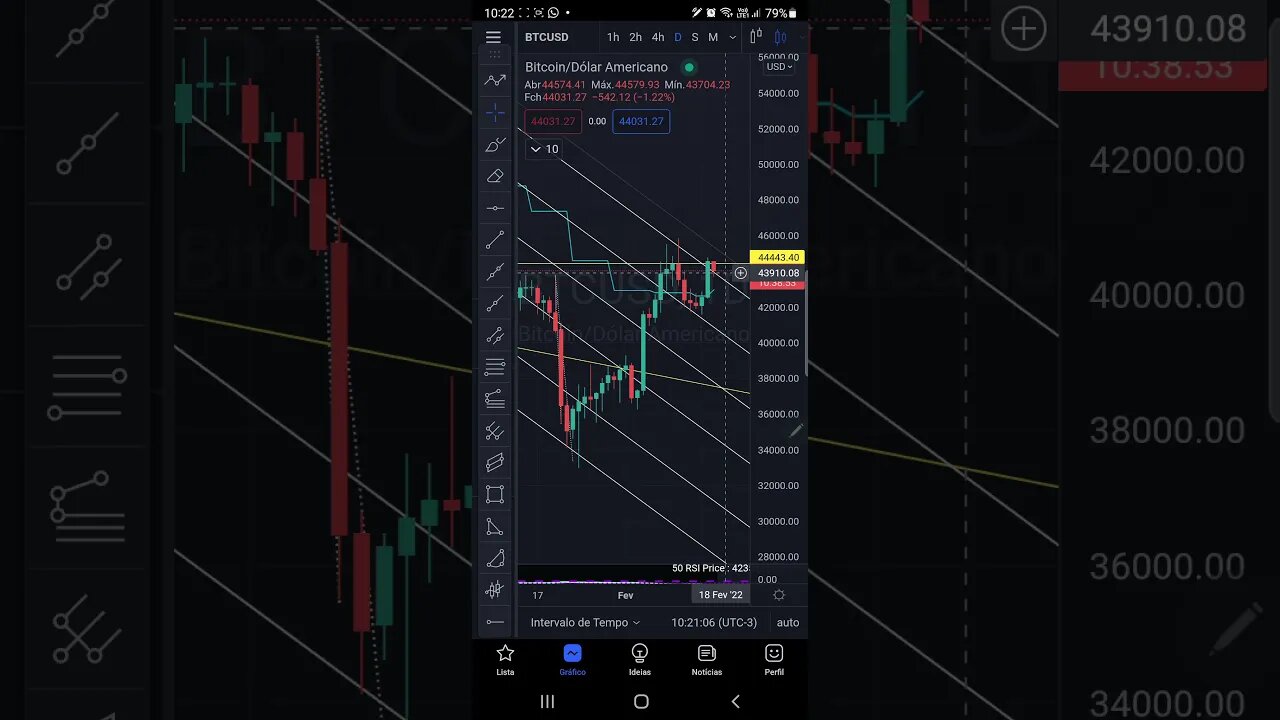Open the USD currency dropdown

coord(779,66)
